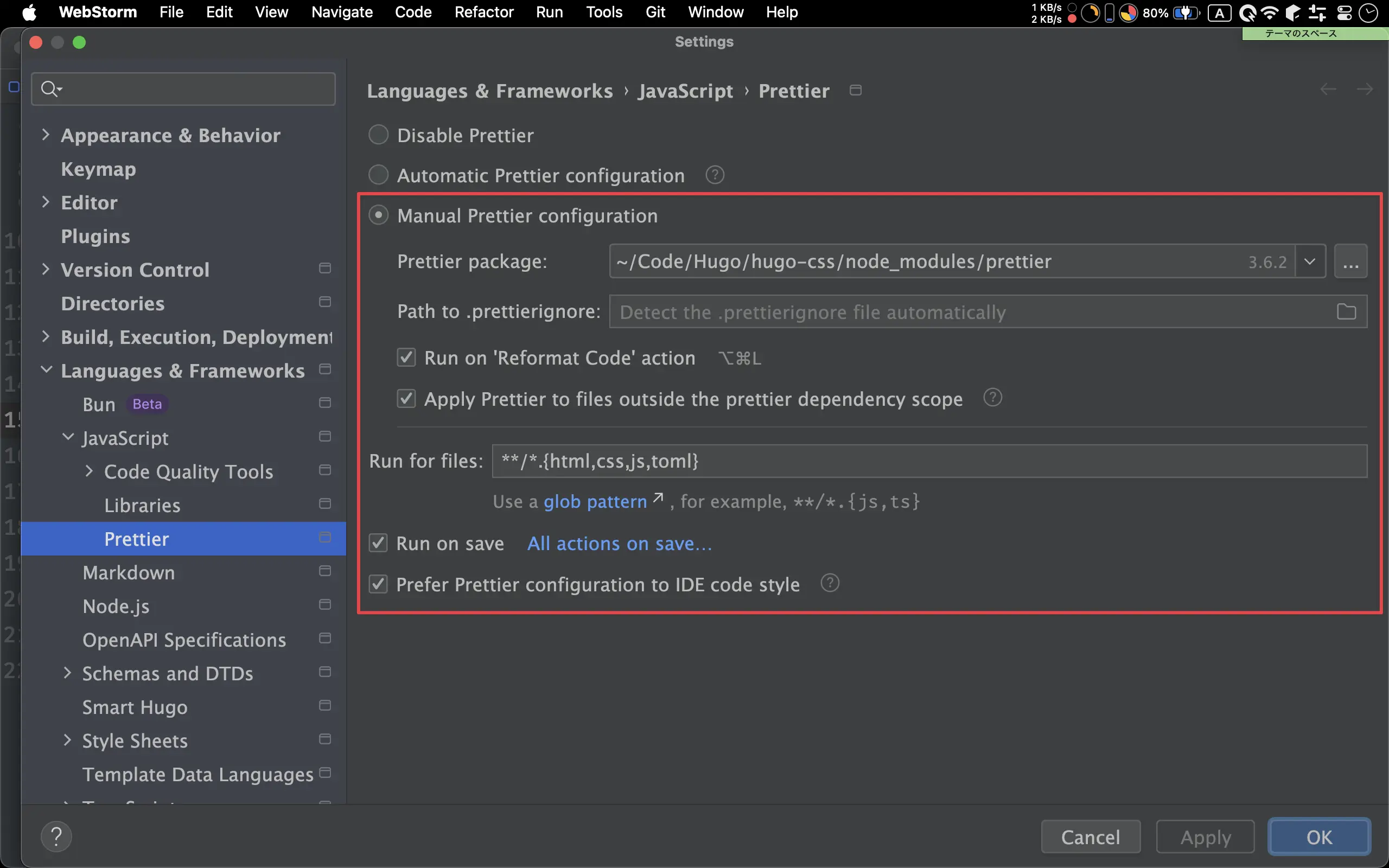Click the Run for files pattern field

pyautogui.click(x=928, y=461)
